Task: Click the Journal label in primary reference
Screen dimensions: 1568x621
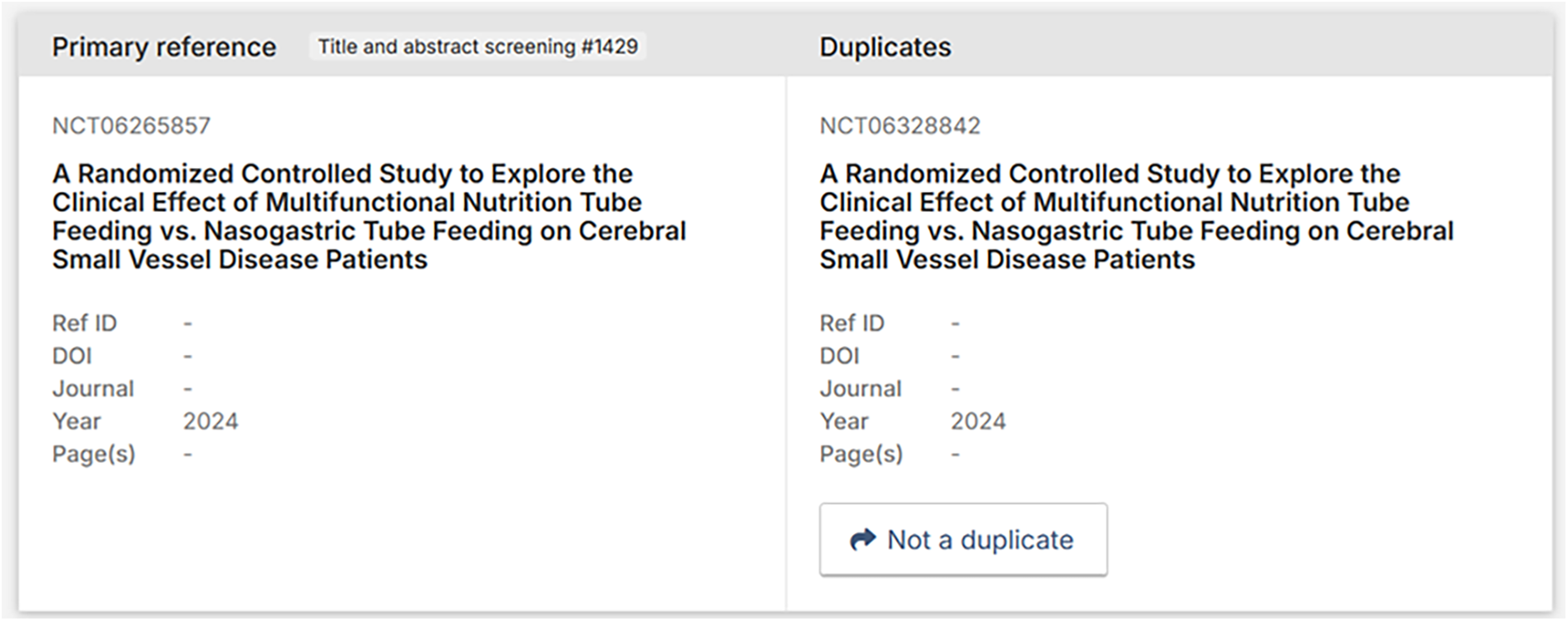Action: 92,388
